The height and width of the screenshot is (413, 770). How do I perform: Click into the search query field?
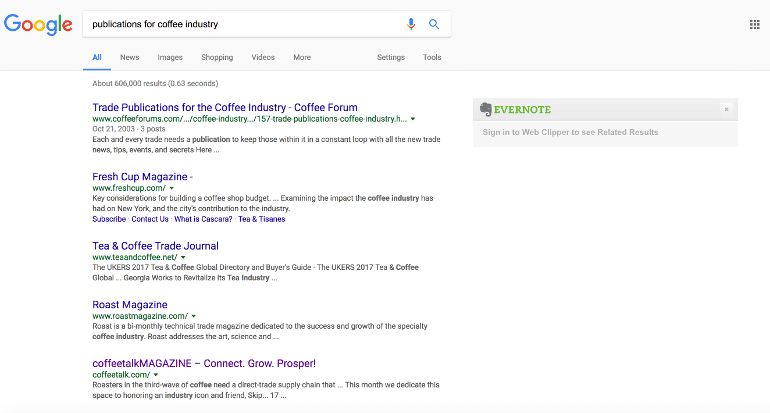(240, 24)
